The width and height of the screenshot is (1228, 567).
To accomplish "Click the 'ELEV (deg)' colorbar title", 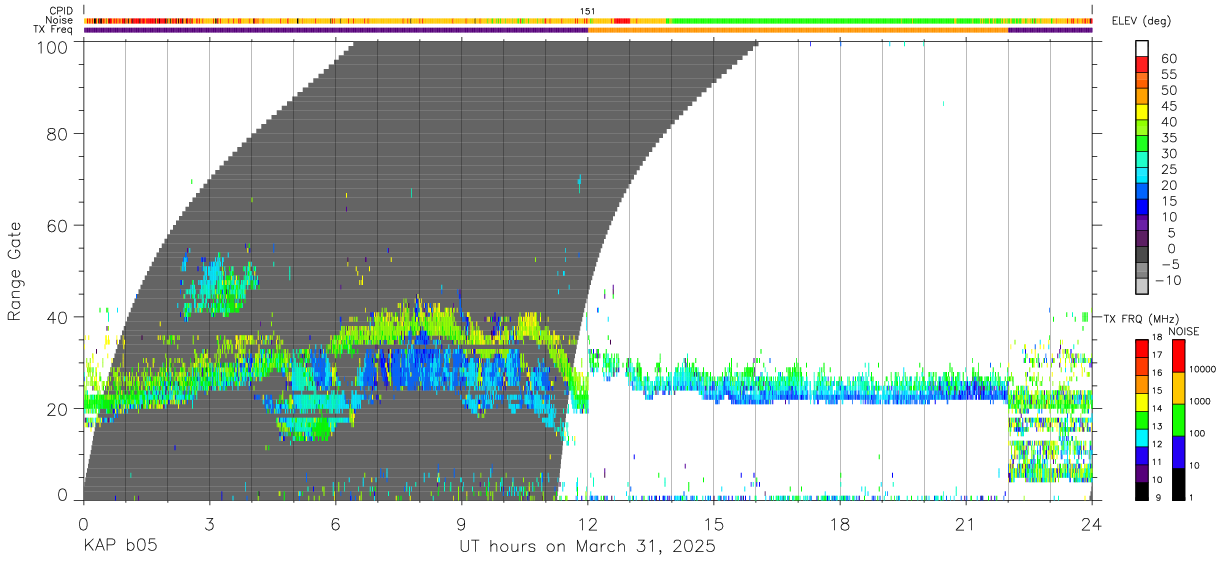I will point(1141,22).
